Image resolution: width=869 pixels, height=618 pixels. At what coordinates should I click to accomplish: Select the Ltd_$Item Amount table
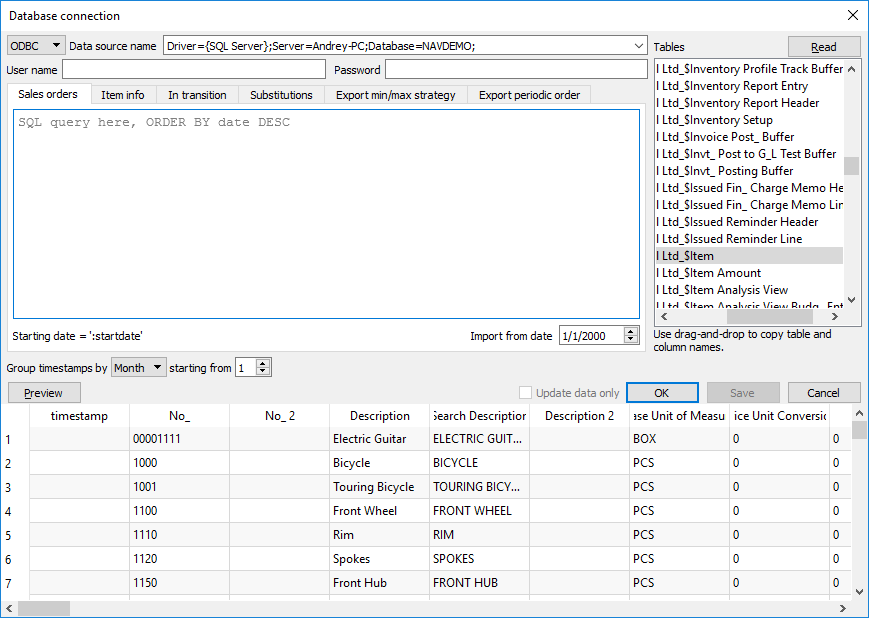[x=711, y=273]
